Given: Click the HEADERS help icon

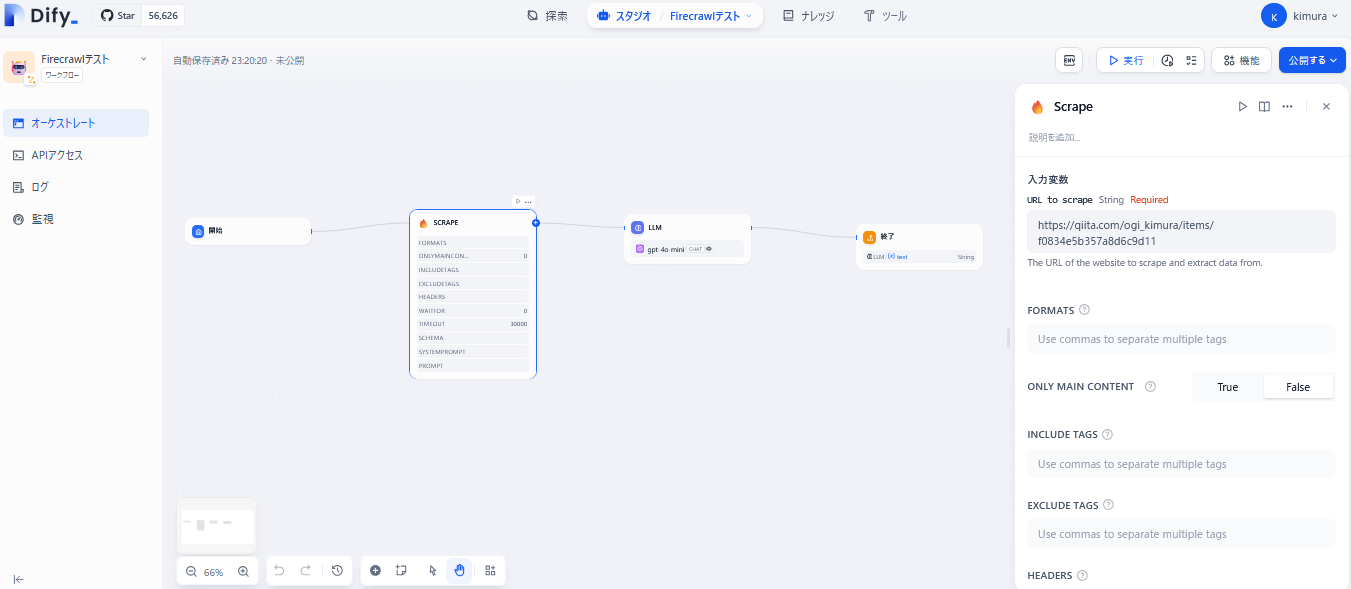Looking at the screenshot, I should point(1083,575).
